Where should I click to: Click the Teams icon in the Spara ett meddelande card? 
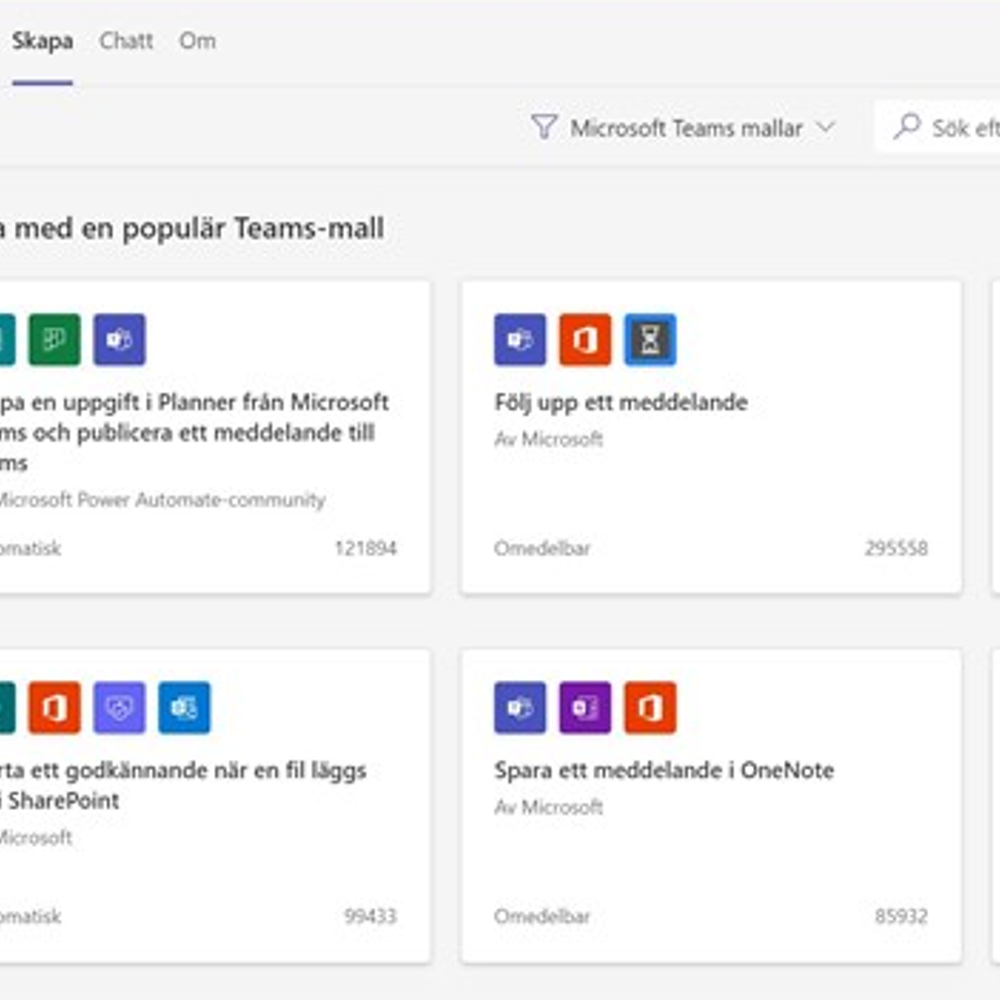pos(520,707)
